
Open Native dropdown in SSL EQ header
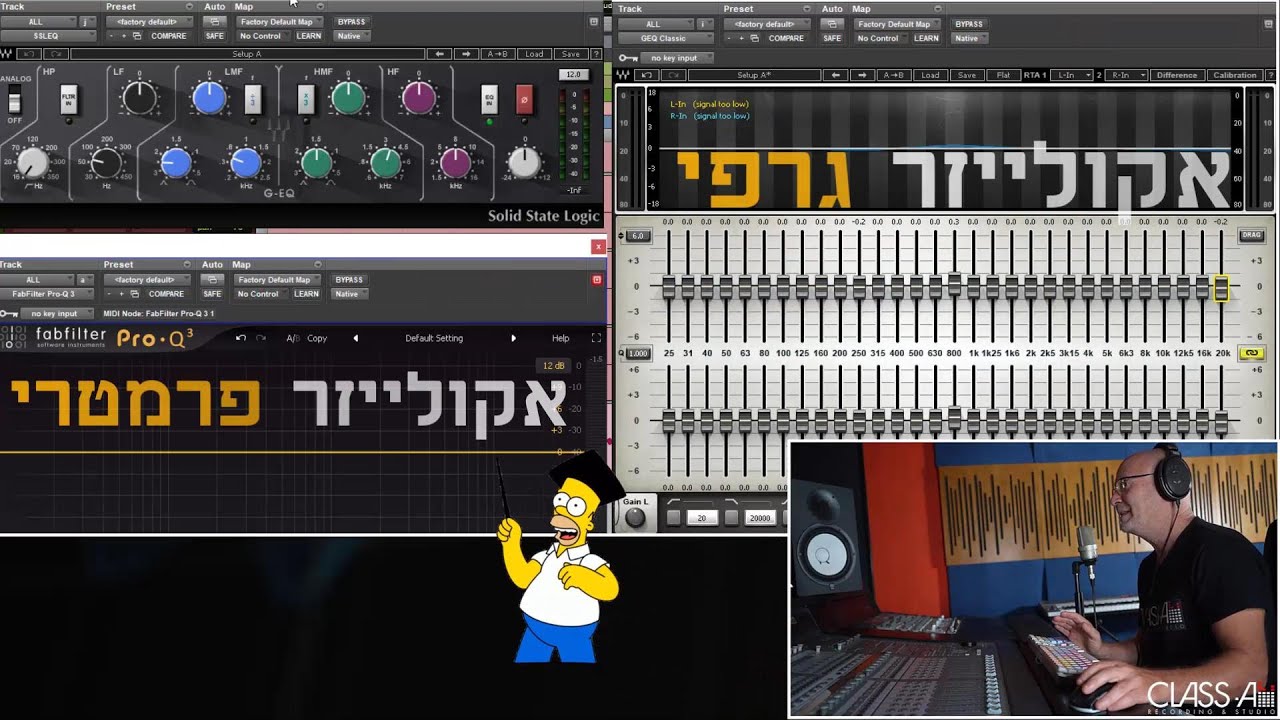[x=352, y=36]
